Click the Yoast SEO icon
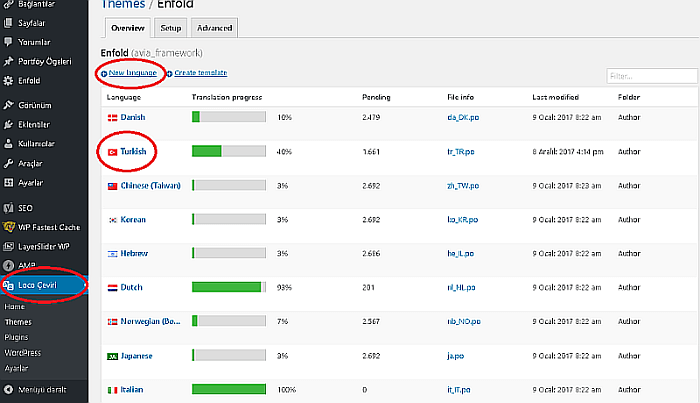 click(x=8, y=208)
